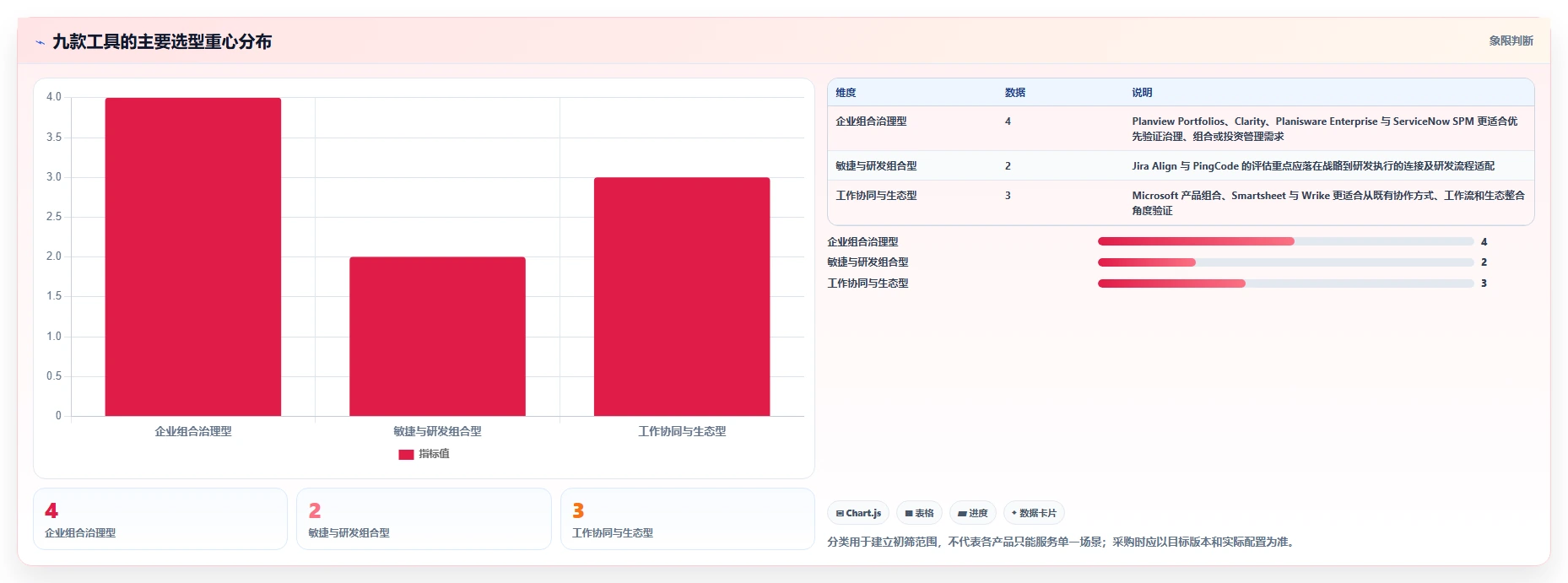Click the y-axis tick labeled 0.5
Image resolution: width=1568 pixels, height=583 pixels.
(54, 376)
